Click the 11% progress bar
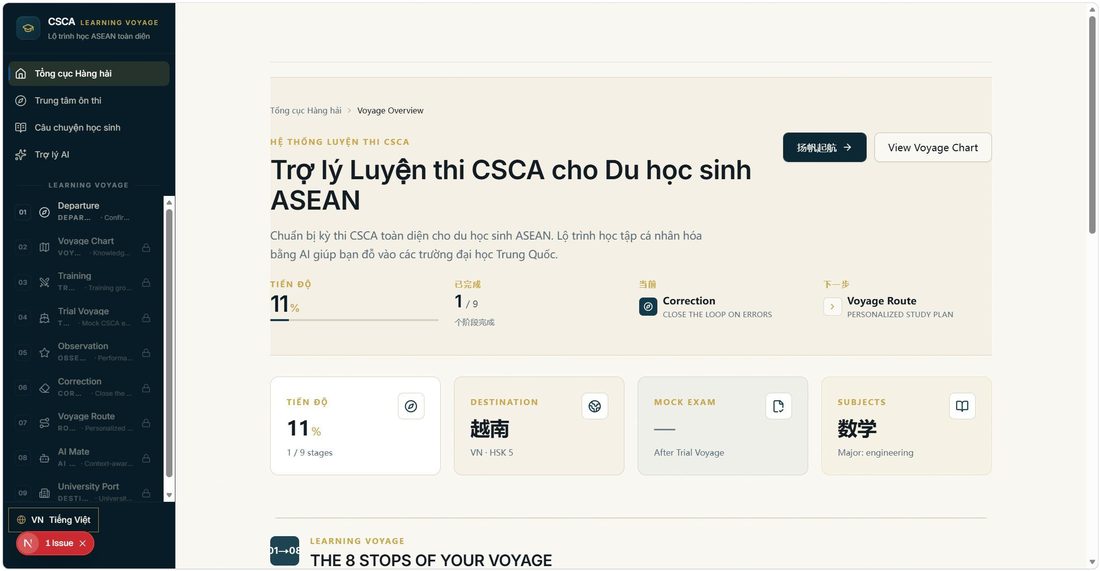This screenshot has width=1100, height=571. (x=354, y=320)
